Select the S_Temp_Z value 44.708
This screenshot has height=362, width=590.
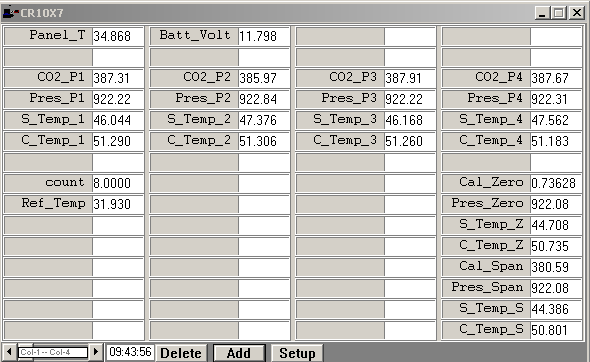tap(556, 225)
